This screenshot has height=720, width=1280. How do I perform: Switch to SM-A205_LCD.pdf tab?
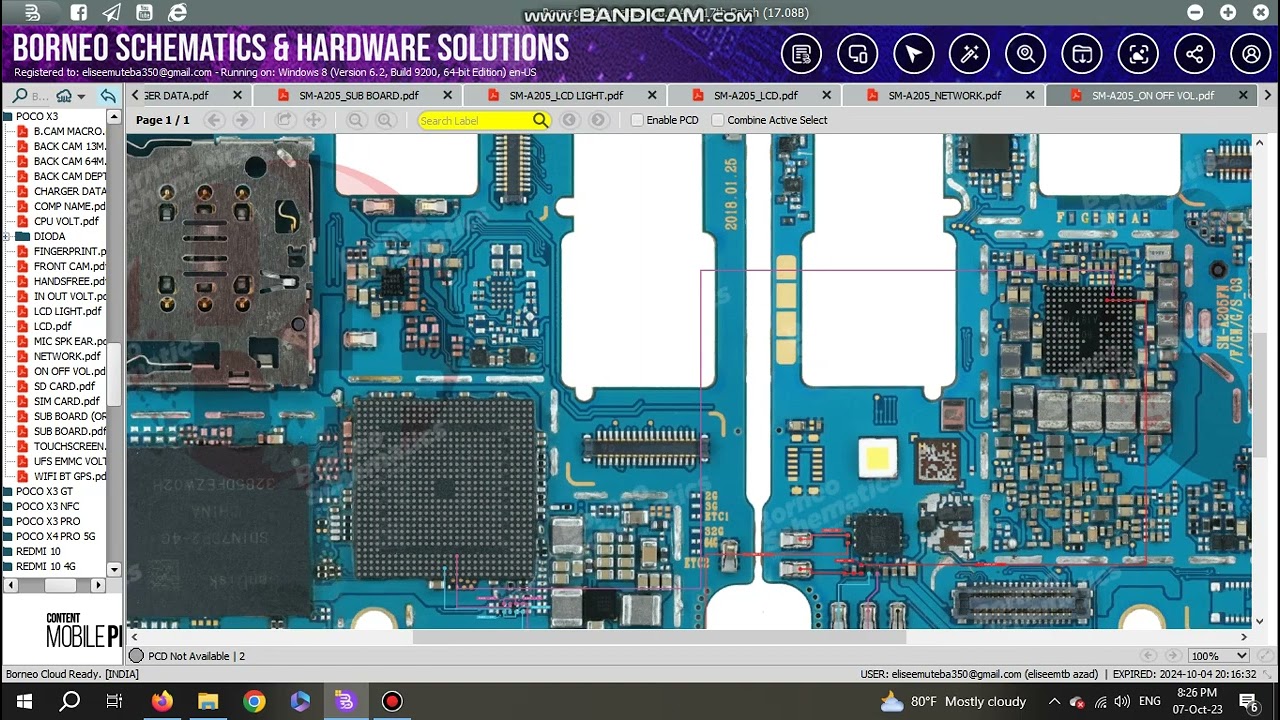[x=755, y=96]
